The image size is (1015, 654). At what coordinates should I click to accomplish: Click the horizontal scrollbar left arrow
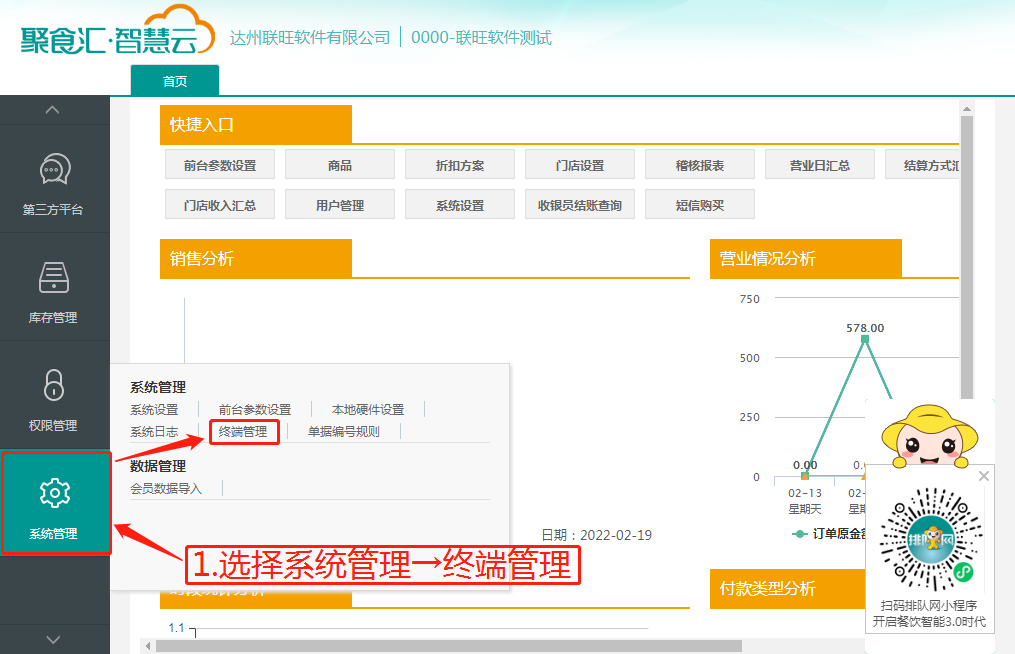point(148,646)
